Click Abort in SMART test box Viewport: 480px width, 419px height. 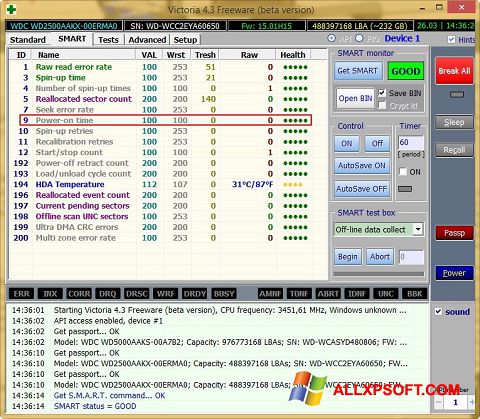(x=380, y=257)
